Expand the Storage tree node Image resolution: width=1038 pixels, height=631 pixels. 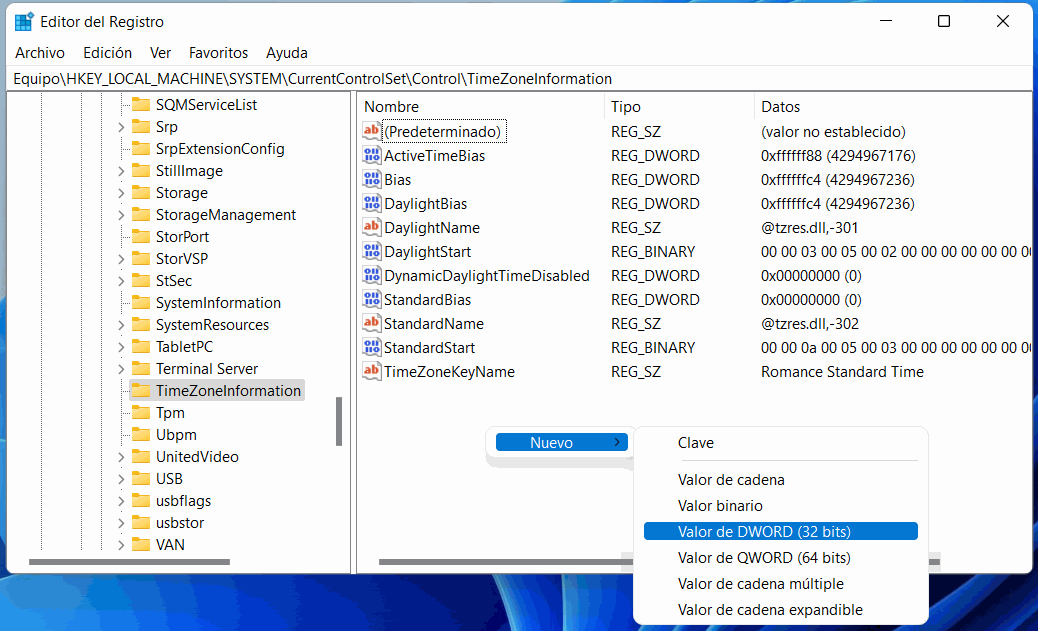click(121, 193)
